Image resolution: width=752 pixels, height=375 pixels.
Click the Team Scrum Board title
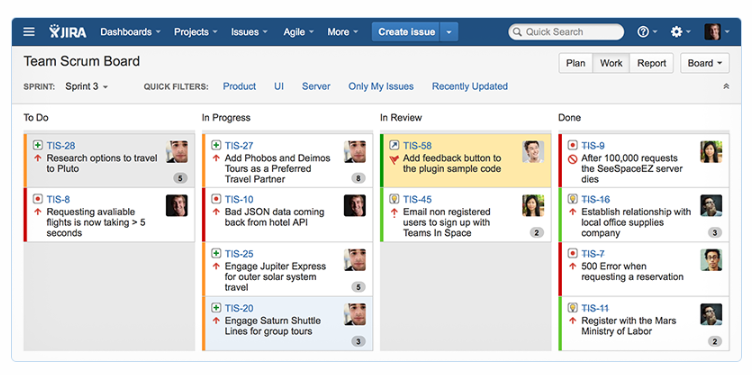pyautogui.click(x=82, y=61)
